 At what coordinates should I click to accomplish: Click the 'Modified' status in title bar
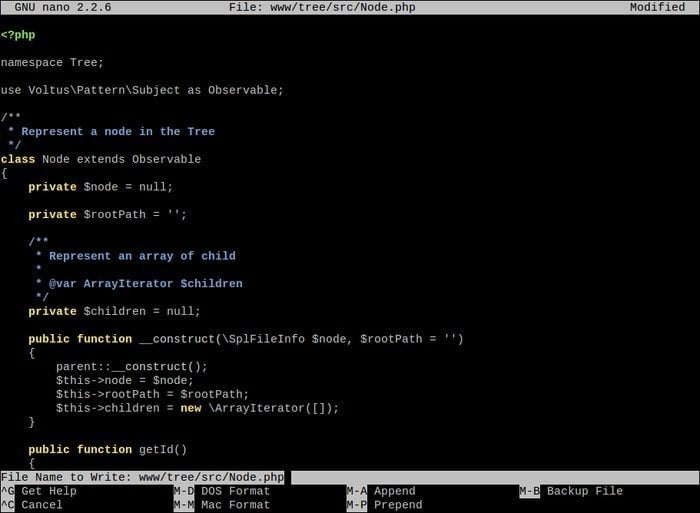pyautogui.click(x=657, y=7)
